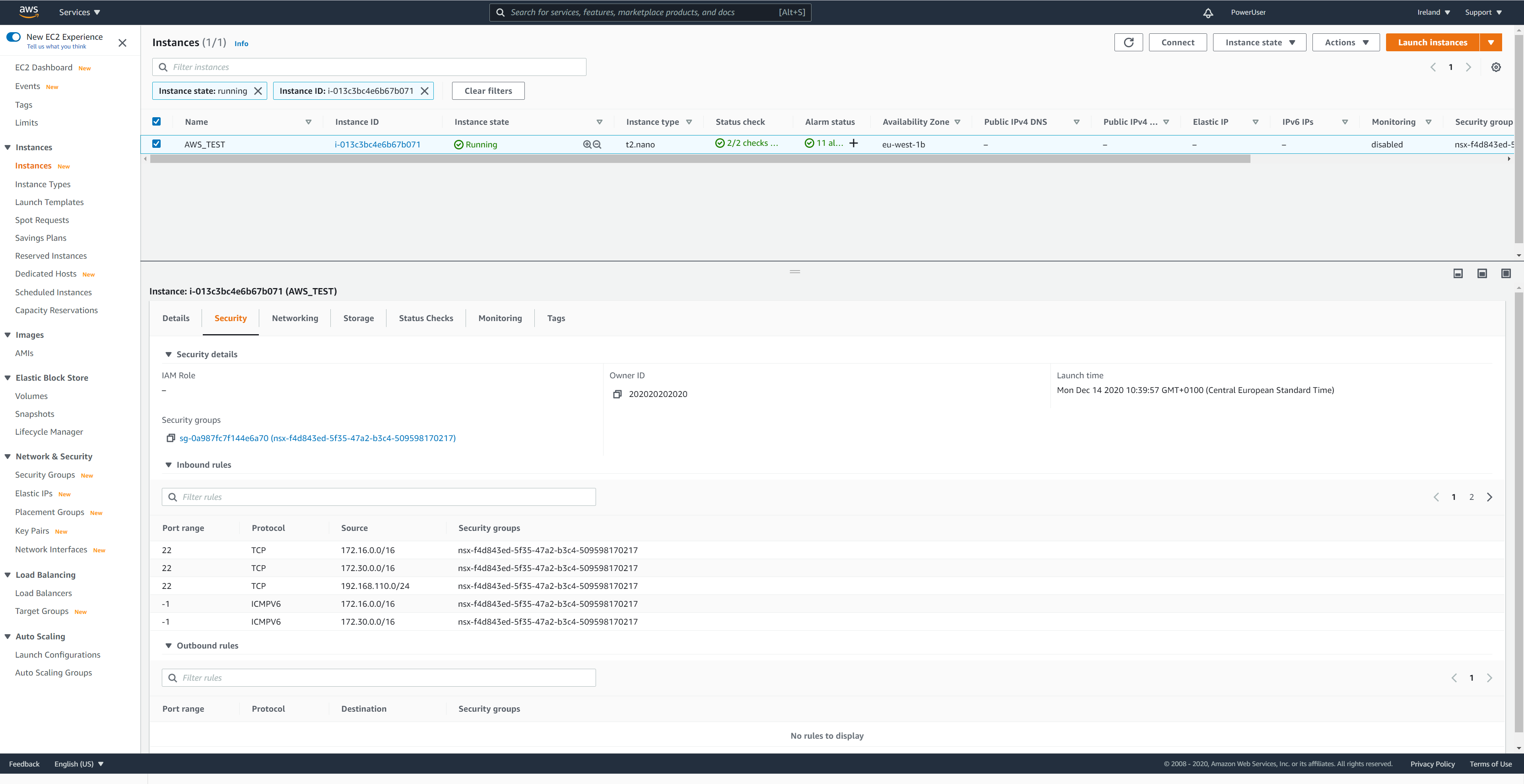Collapse the Inbound rules section
The image size is (1524, 784).
(x=169, y=465)
